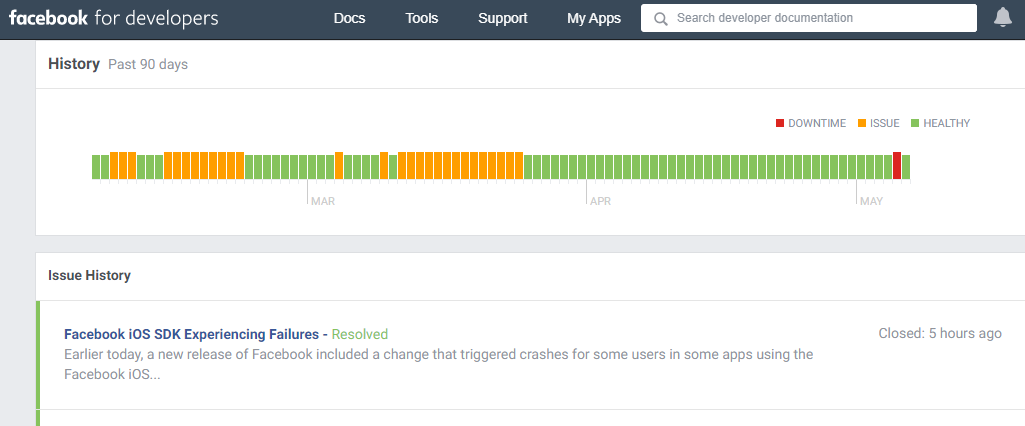Screen dimensions: 1025x426
Task: Open the Docs menu
Action: [x=349, y=18]
